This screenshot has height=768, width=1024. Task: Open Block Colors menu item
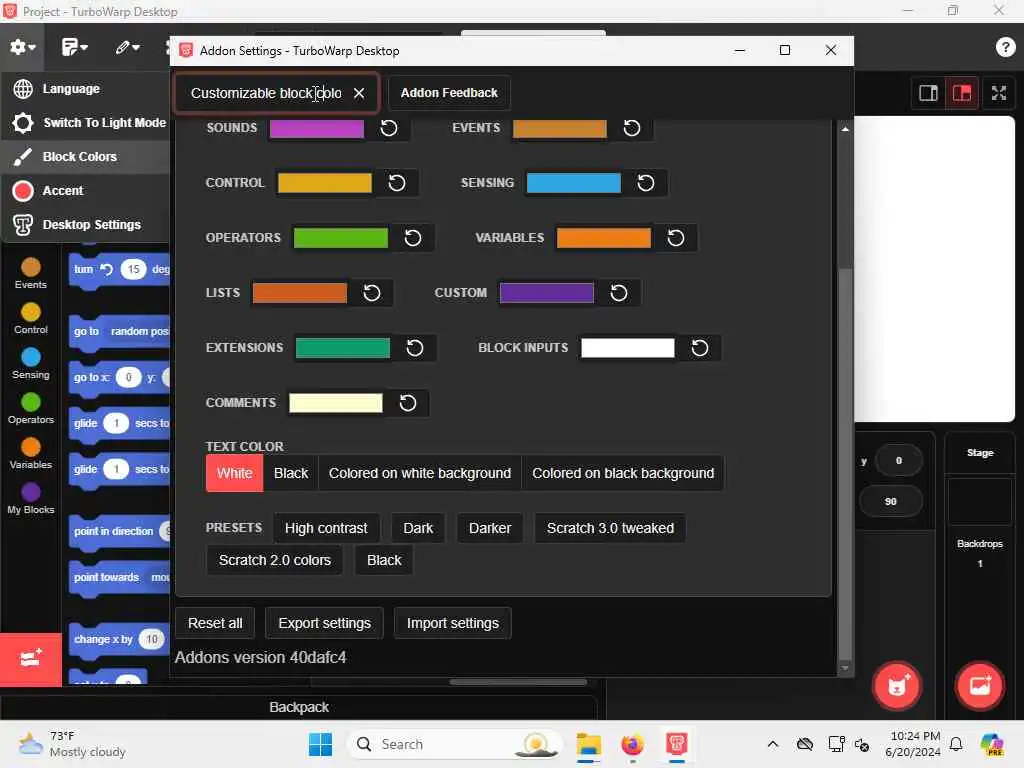[x=85, y=157]
